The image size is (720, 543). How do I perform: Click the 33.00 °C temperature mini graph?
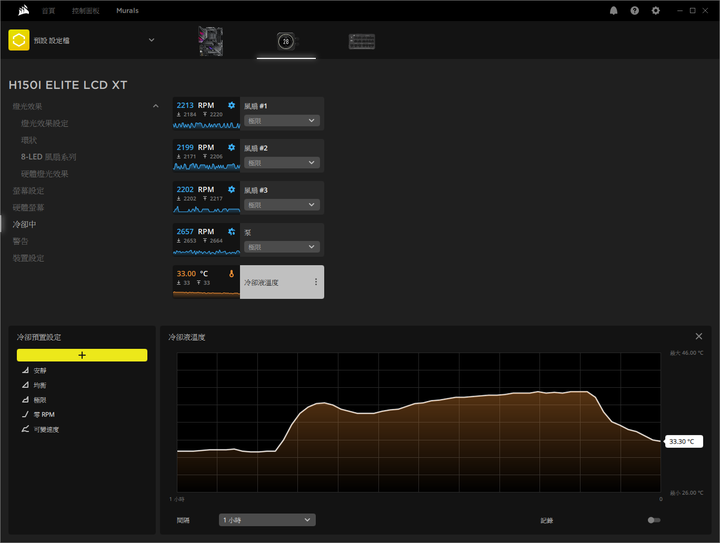coord(206,293)
